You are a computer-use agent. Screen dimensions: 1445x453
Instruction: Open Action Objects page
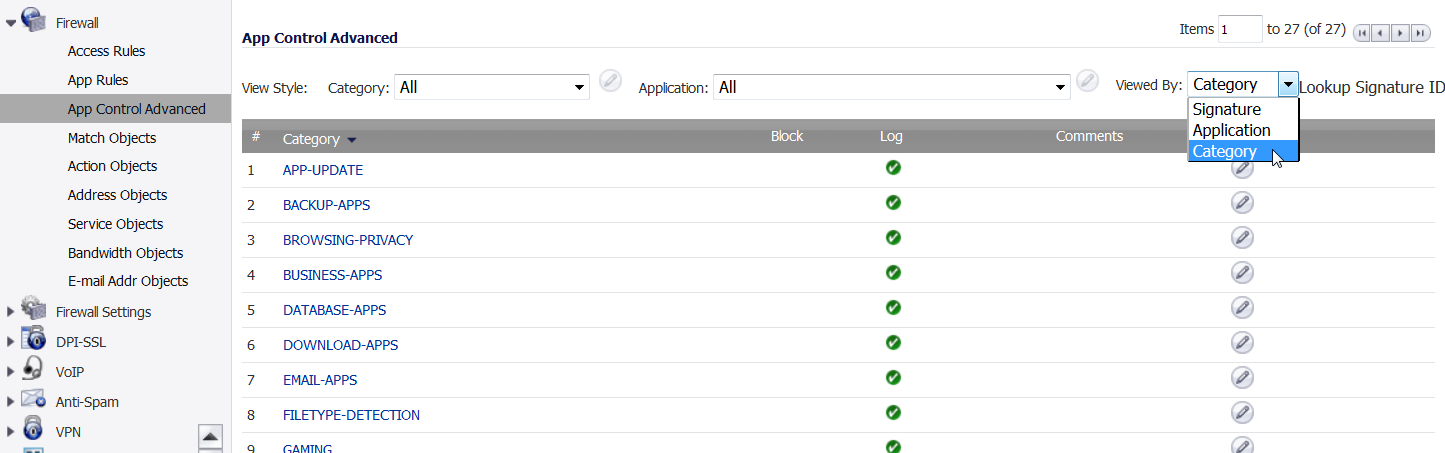point(112,166)
